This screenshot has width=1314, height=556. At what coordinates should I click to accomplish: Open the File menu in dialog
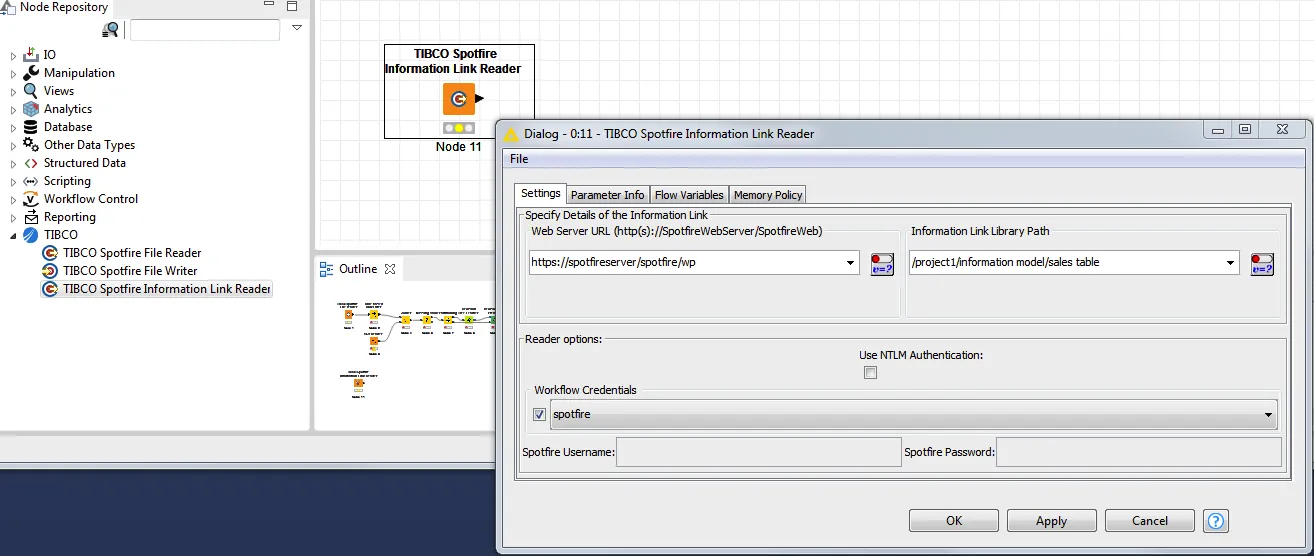519,159
